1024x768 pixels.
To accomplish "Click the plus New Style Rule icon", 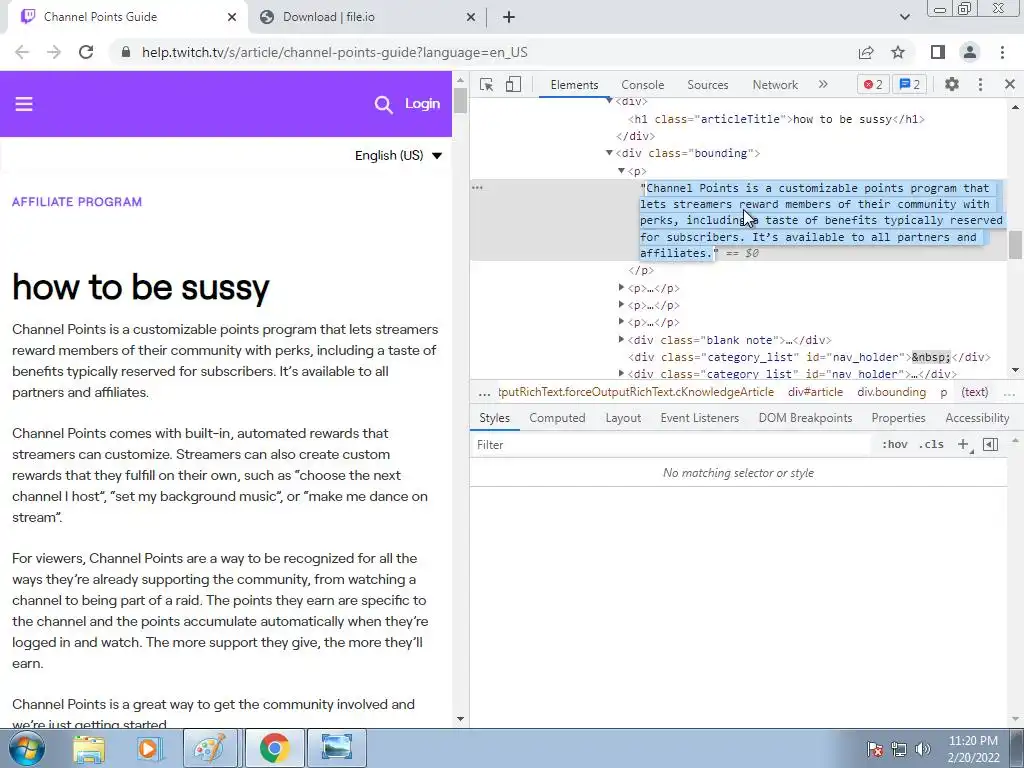I will (x=963, y=445).
